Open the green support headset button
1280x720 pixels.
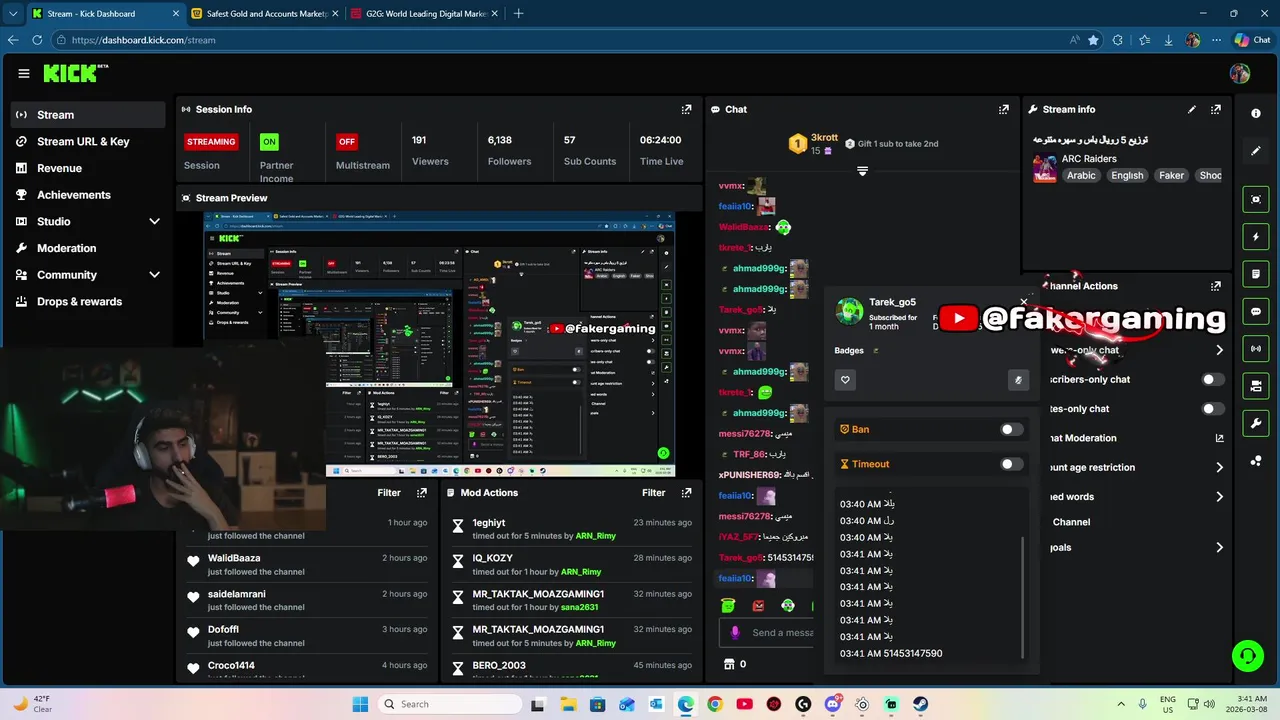[1247, 656]
